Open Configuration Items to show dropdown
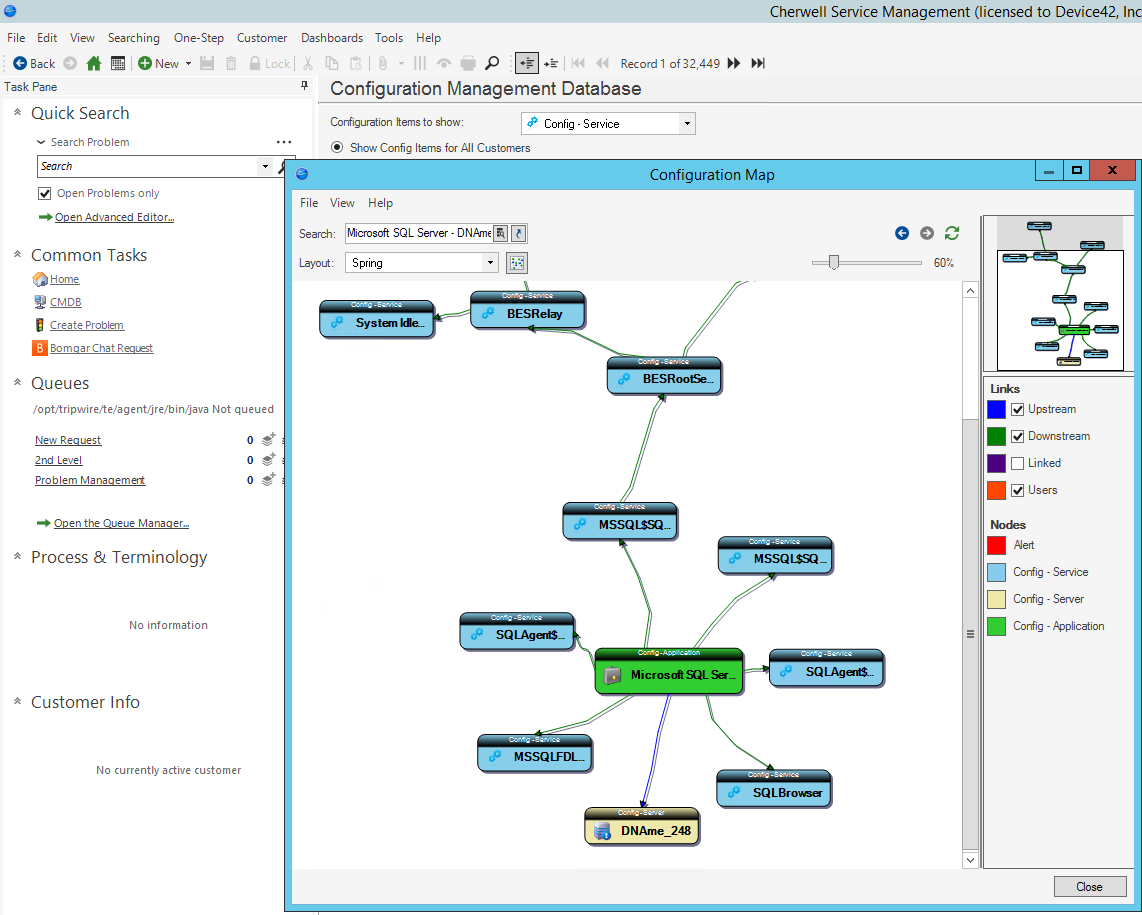 (687, 124)
